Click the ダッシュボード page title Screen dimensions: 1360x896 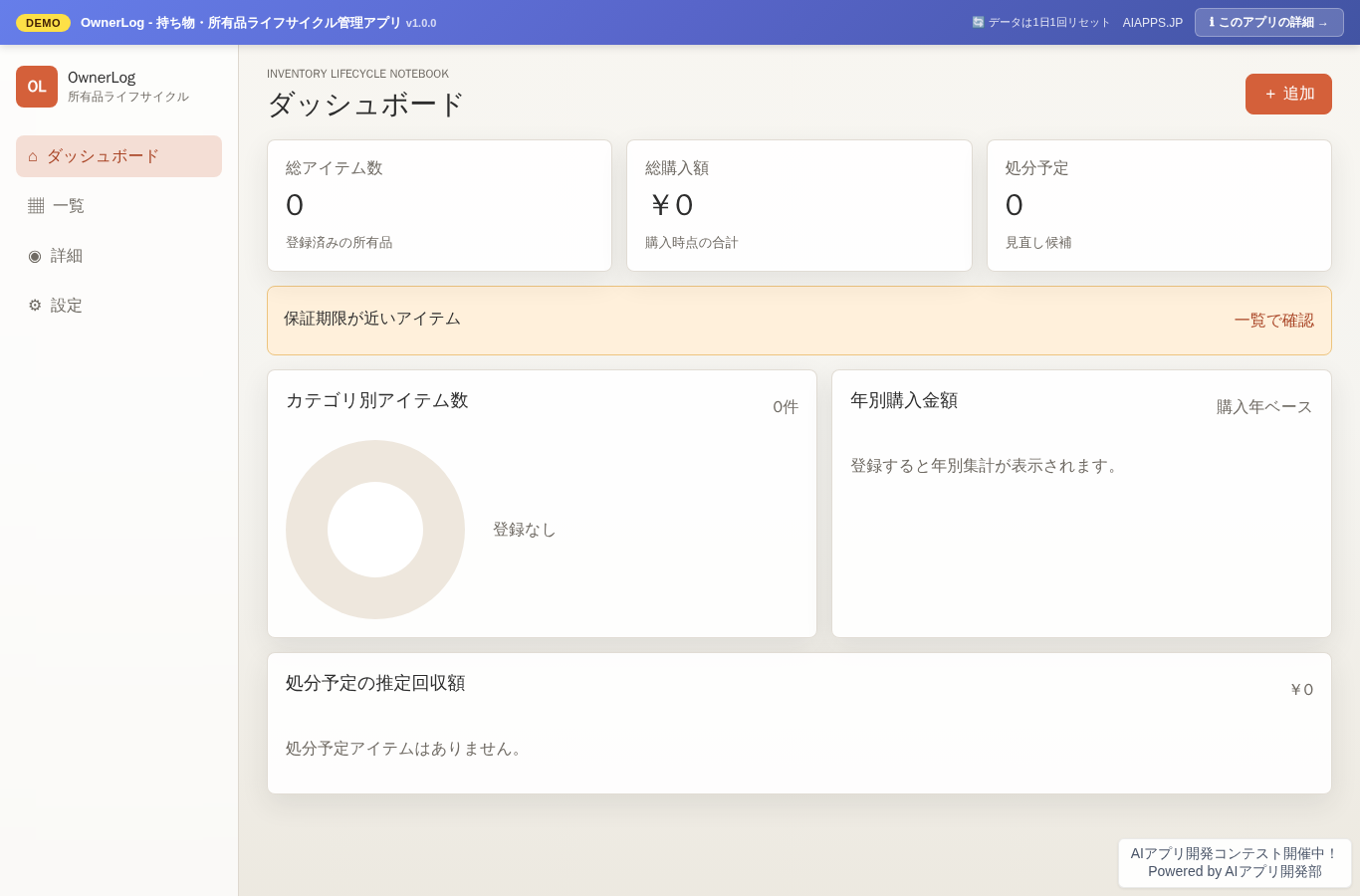365,105
